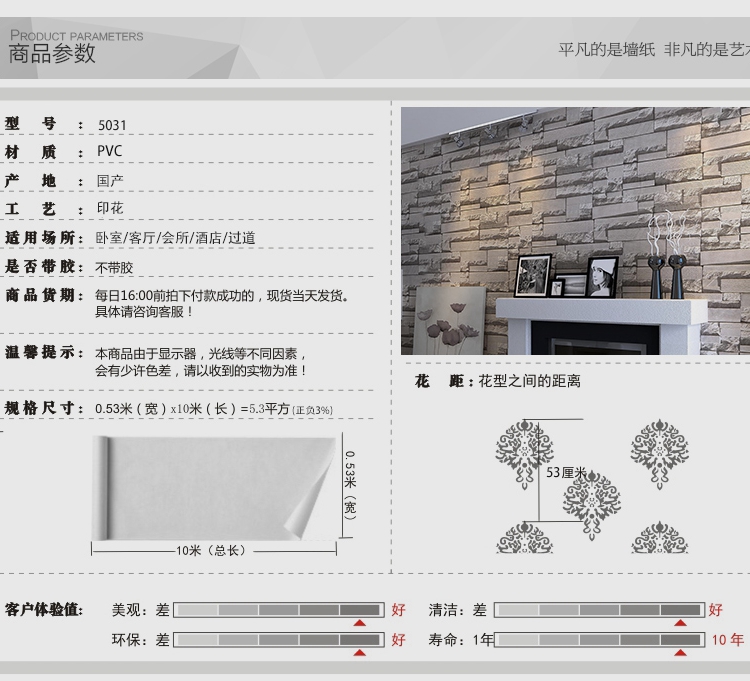750x681 pixels.
Task: Click the 客户体验值 label
Action: tap(44, 610)
